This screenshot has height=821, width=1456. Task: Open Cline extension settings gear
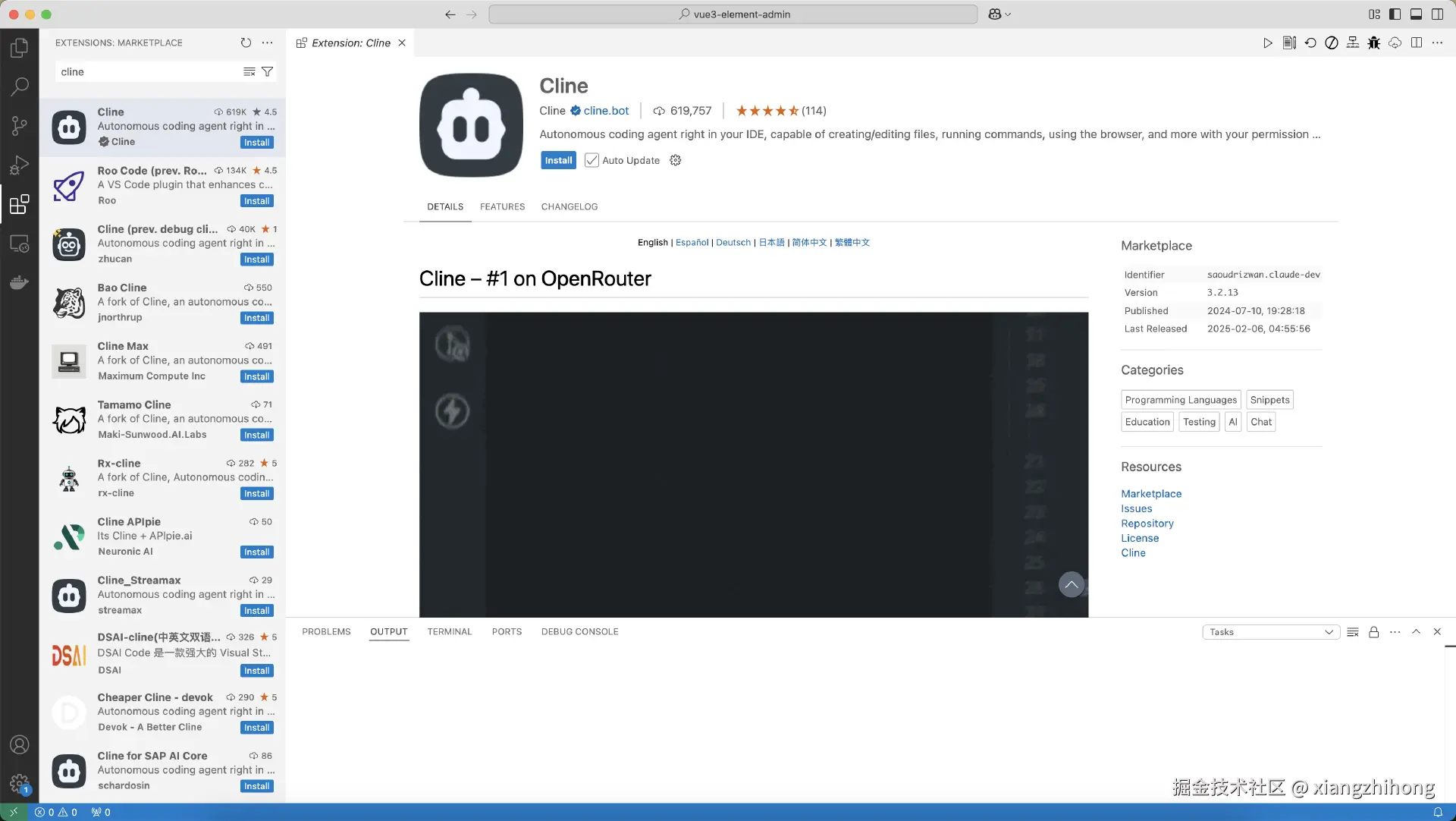click(x=676, y=161)
